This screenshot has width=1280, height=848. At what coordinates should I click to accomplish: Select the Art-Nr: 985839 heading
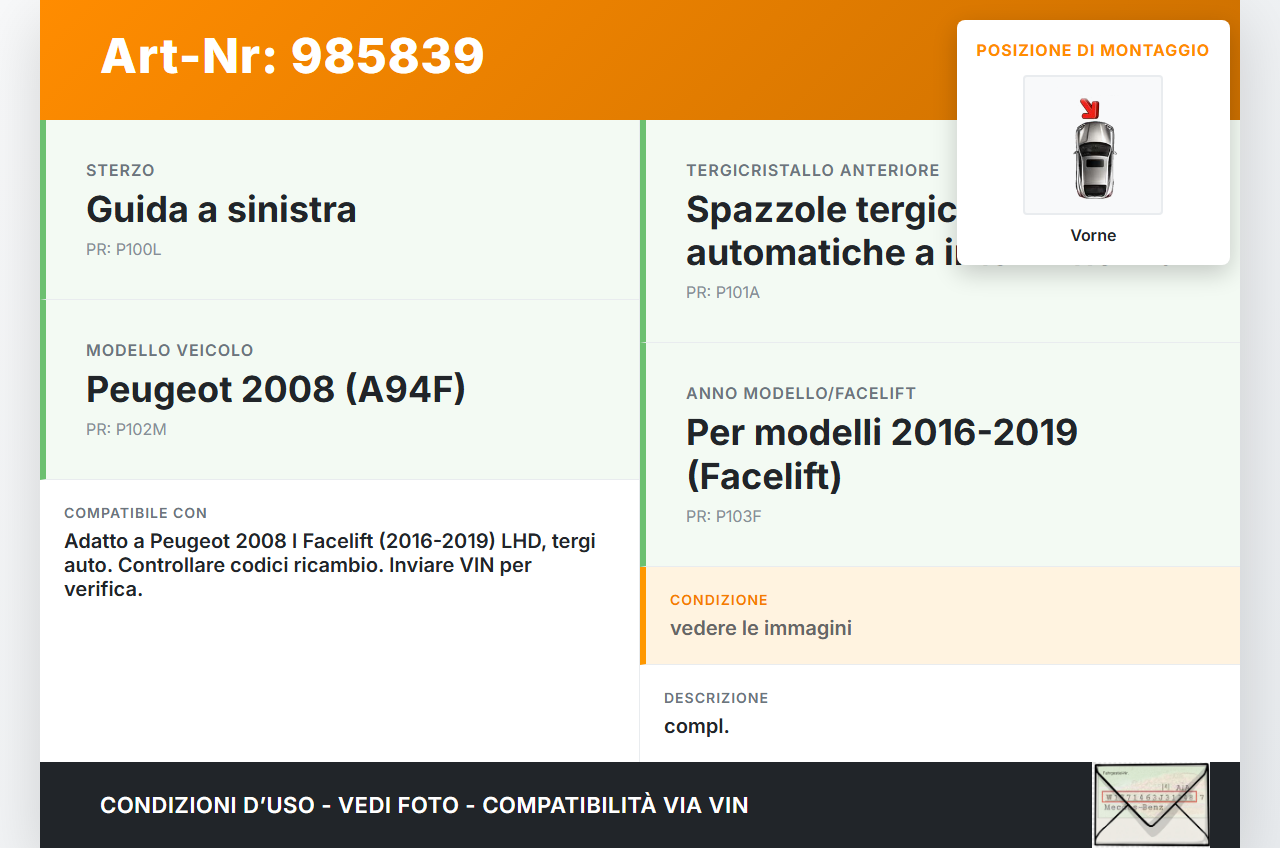click(x=292, y=56)
